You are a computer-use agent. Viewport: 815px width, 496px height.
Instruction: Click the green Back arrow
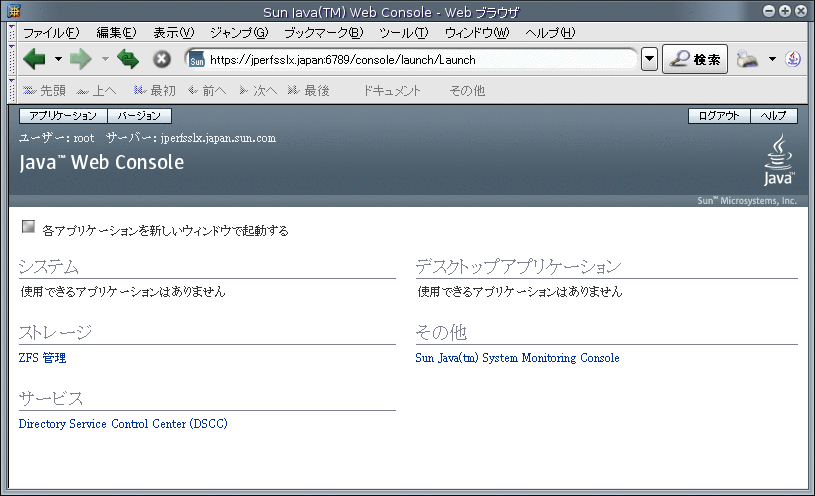coord(35,59)
